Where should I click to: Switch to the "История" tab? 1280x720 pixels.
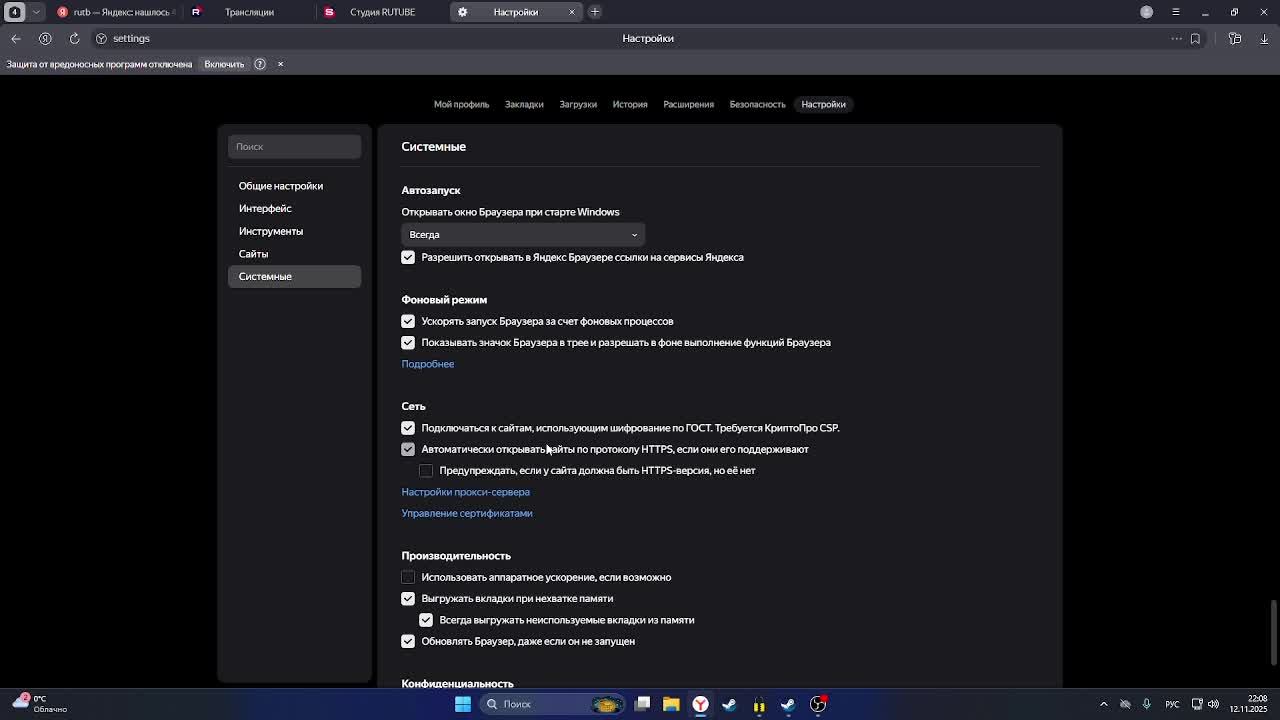coord(630,104)
